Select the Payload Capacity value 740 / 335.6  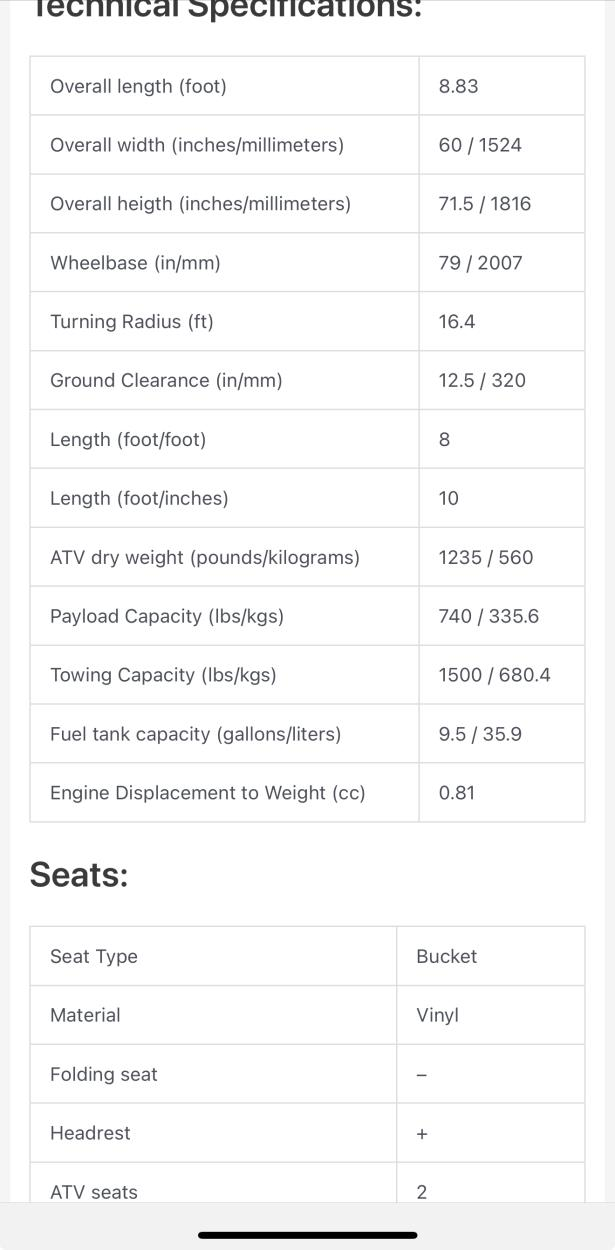tap(488, 616)
